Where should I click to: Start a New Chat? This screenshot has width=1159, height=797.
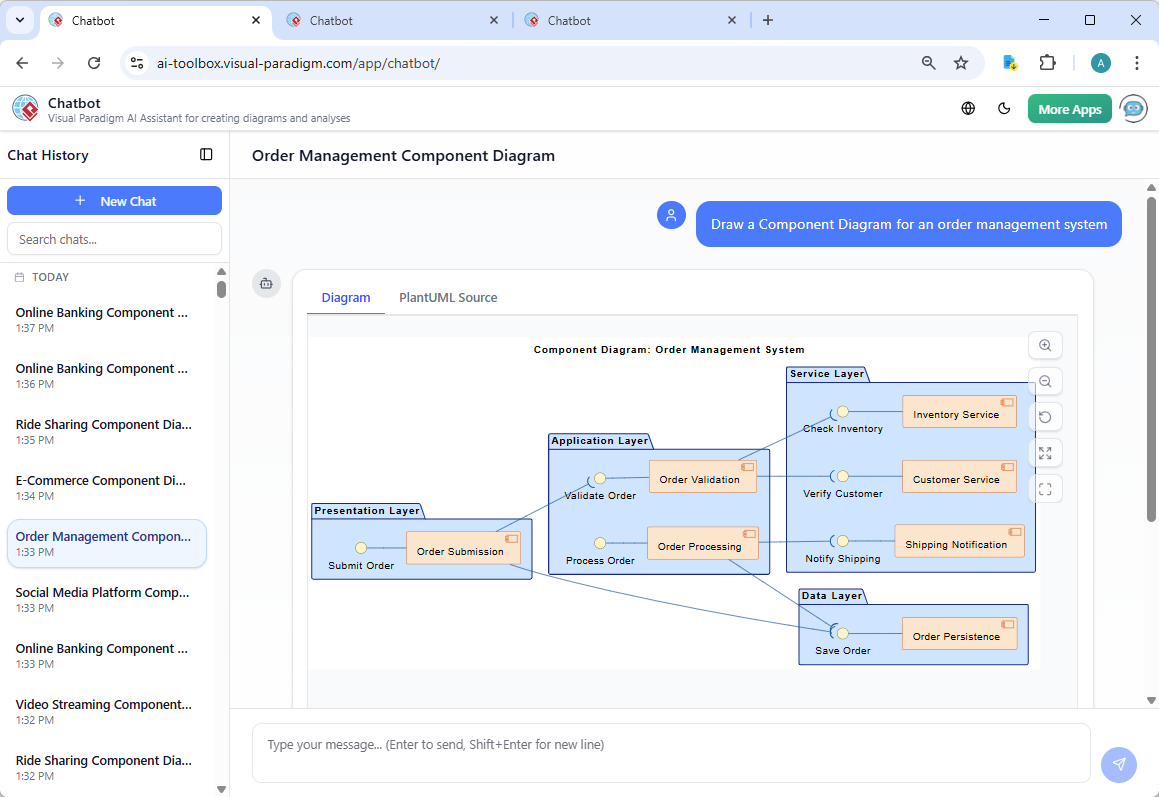(x=114, y=200)
